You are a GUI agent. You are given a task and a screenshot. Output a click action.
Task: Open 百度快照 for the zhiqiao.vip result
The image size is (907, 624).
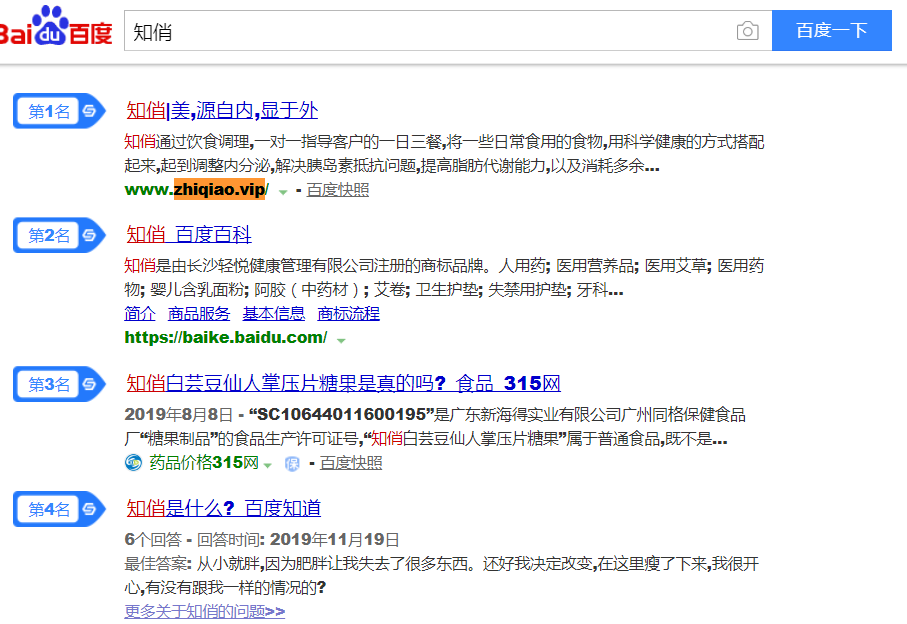(x=338, y=190)
